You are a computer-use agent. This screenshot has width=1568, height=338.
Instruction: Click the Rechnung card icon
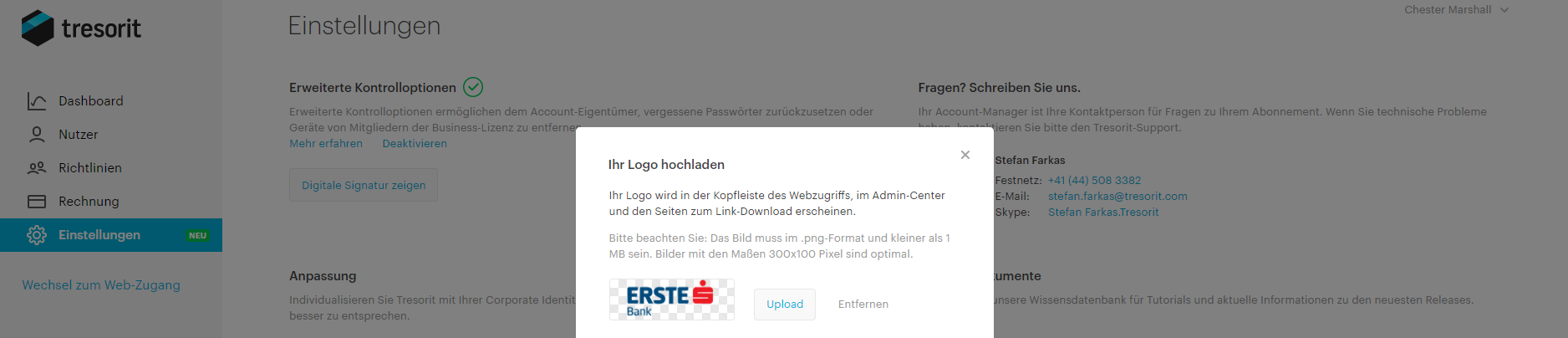[37, 202]
